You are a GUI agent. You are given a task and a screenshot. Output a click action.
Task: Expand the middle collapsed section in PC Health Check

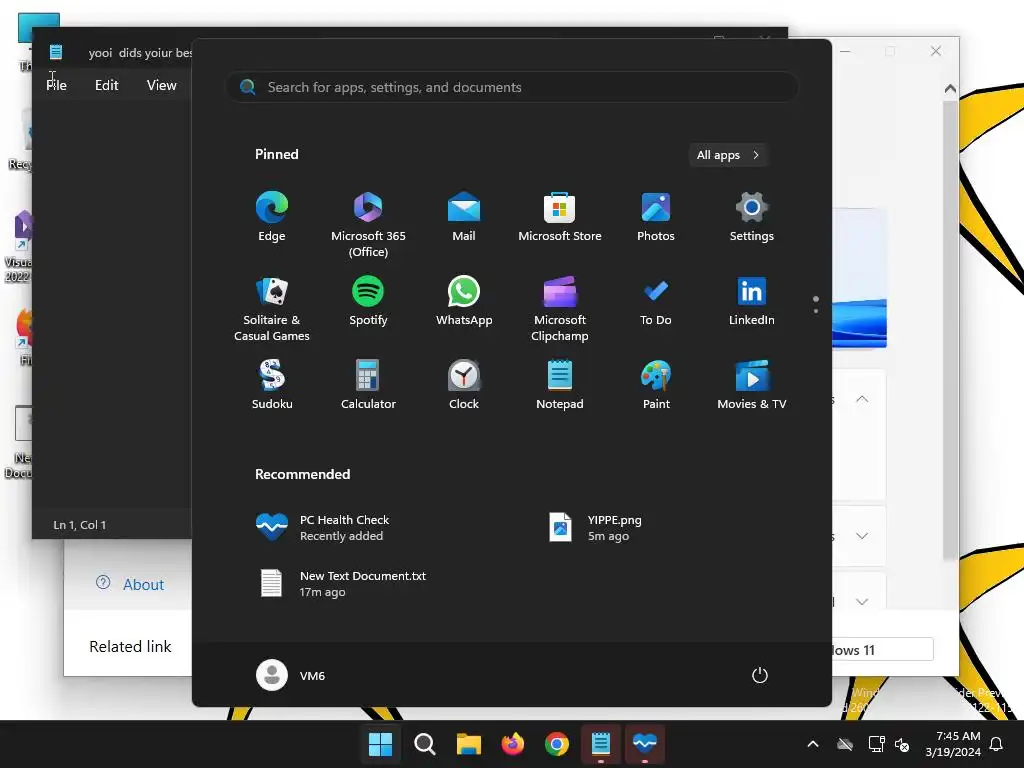[862, 536]
